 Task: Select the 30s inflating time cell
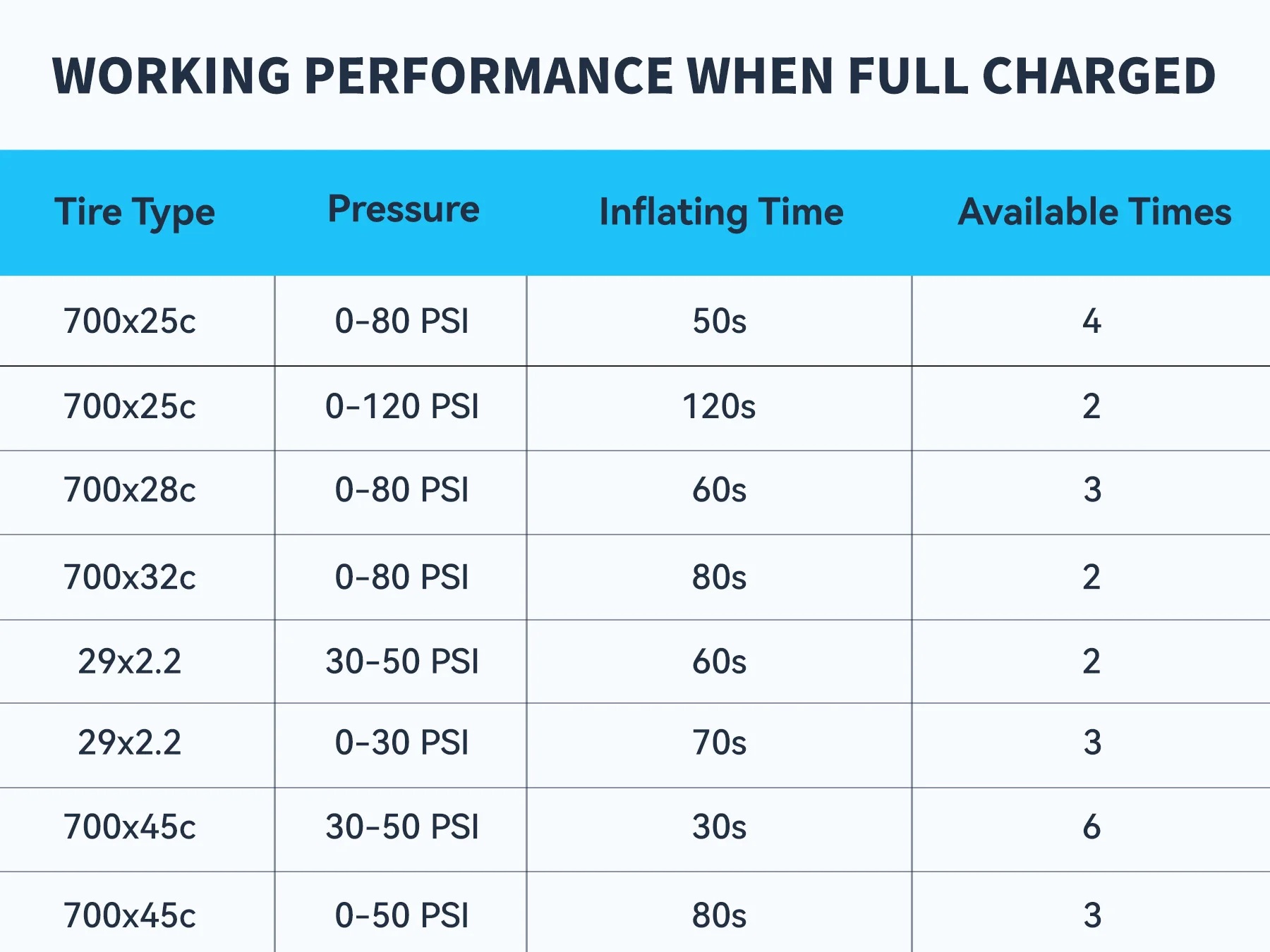click(x=719, y=827)
